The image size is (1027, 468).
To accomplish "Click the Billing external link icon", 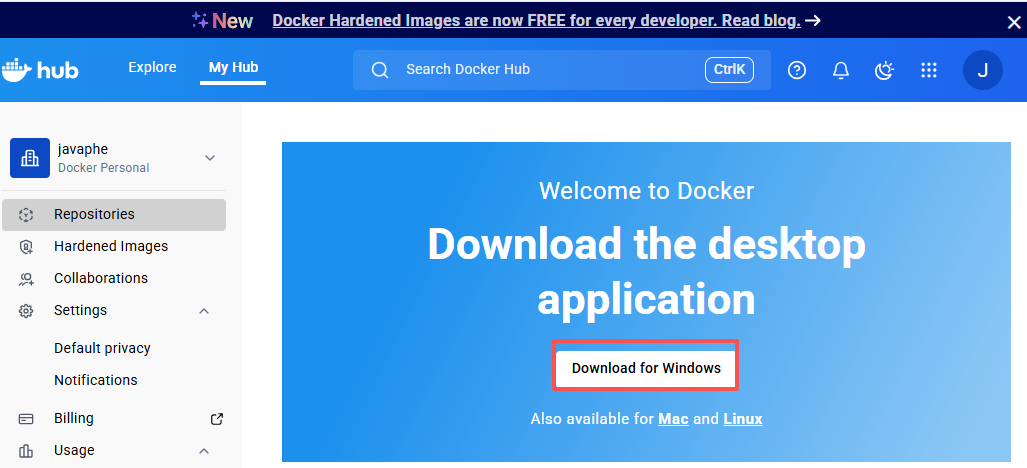I will 216,419.
